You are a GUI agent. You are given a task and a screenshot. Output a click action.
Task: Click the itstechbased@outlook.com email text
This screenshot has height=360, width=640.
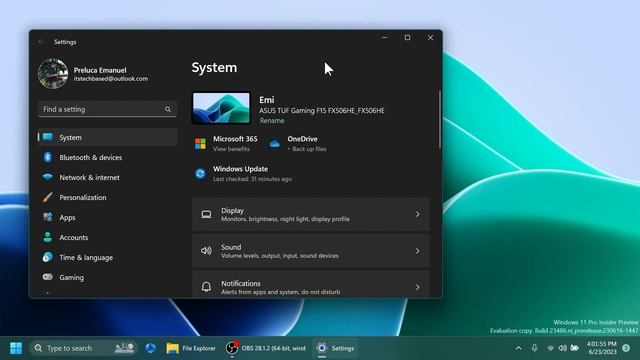point(111,79)
